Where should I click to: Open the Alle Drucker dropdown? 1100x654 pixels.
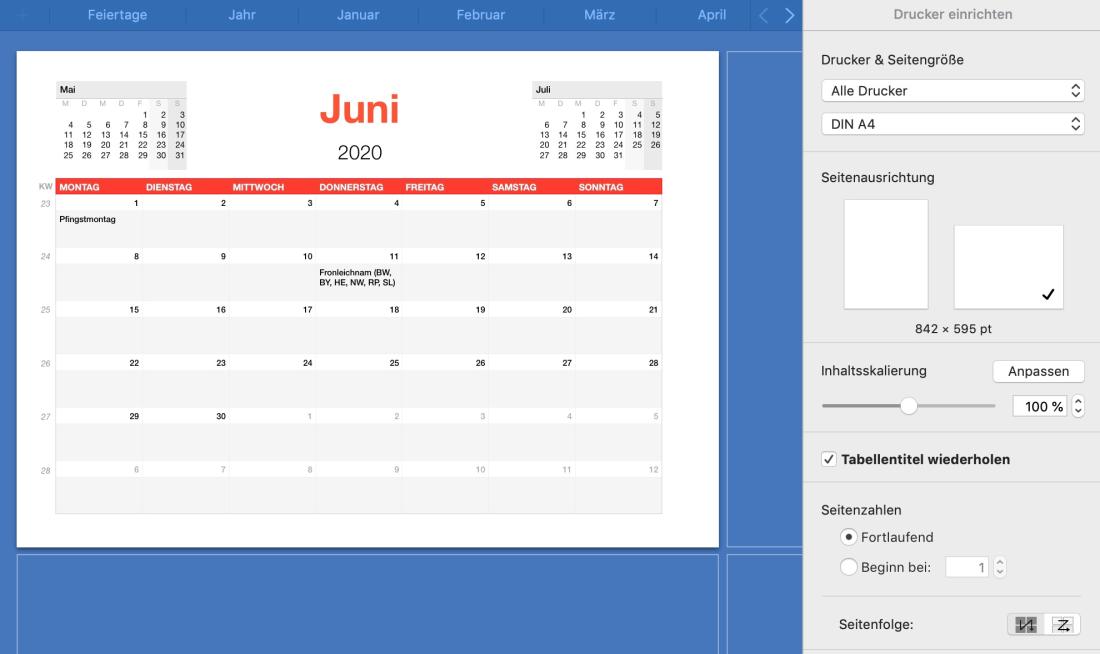click(952, 89)
